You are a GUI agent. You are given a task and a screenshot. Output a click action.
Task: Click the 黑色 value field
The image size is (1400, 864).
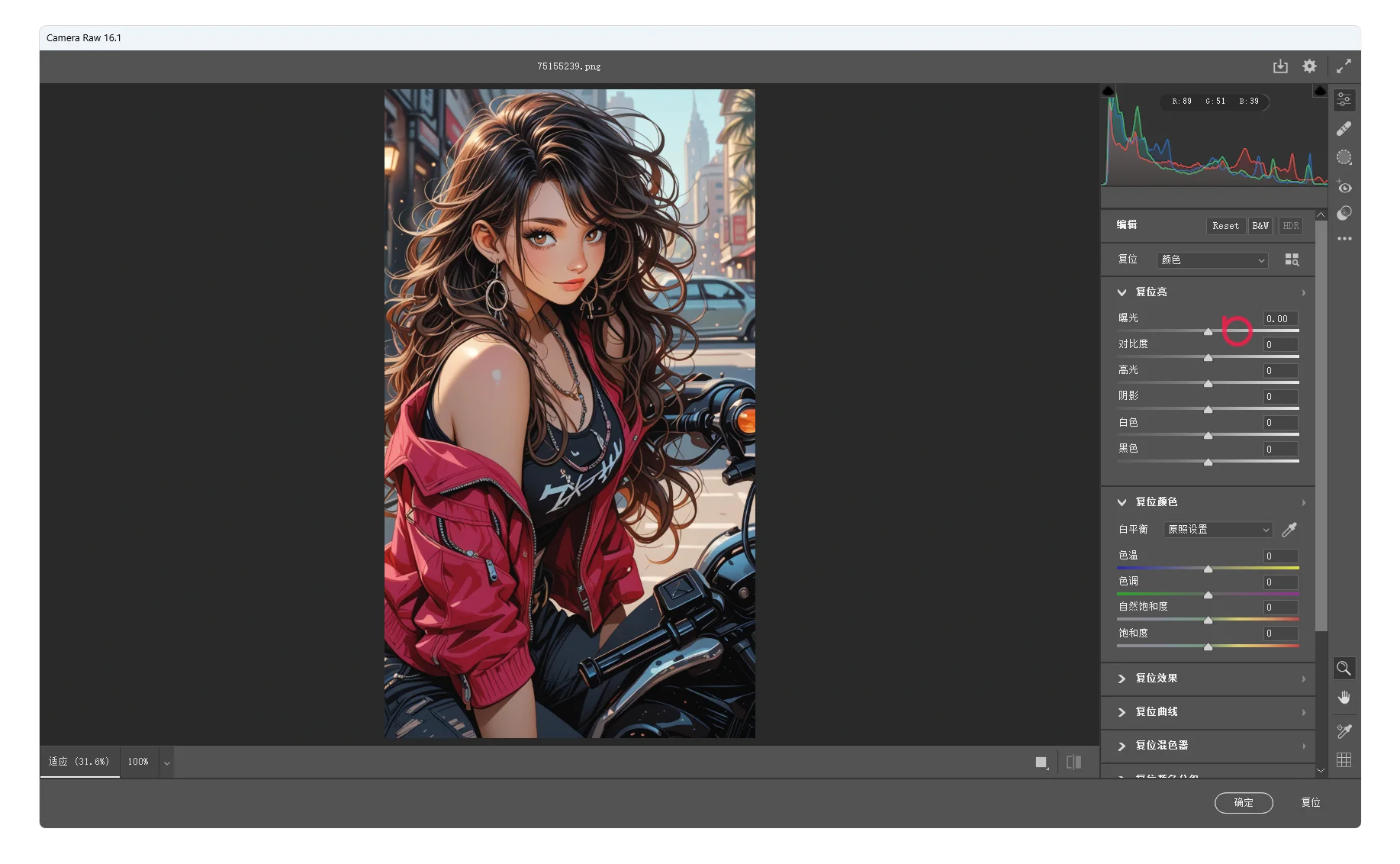click(1280, 450)
